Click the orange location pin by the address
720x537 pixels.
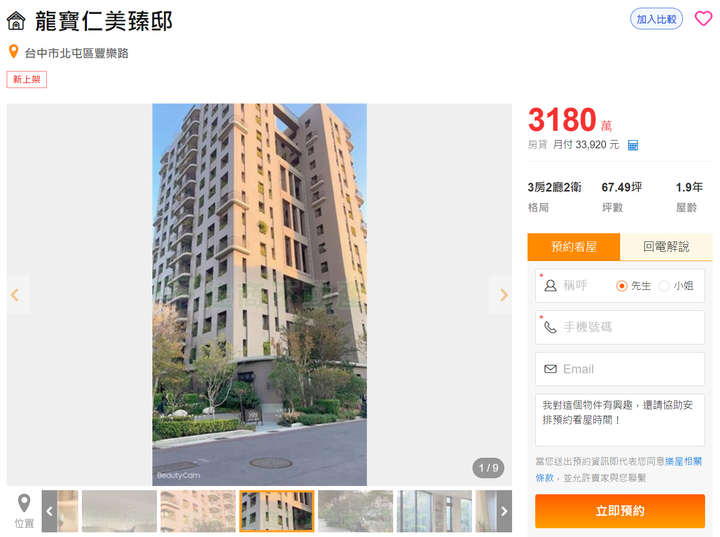tap(14, 51)
